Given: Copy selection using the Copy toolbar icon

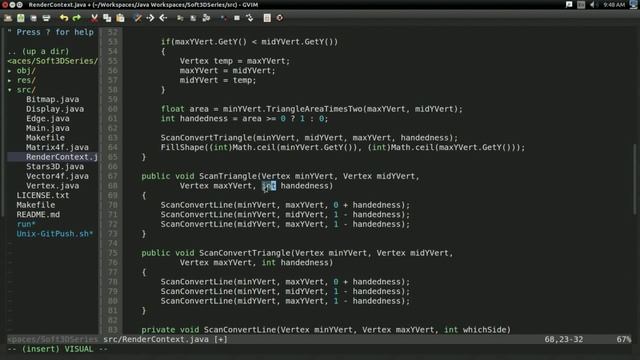Looking at the screenshot, I should [x=107, y=18].
